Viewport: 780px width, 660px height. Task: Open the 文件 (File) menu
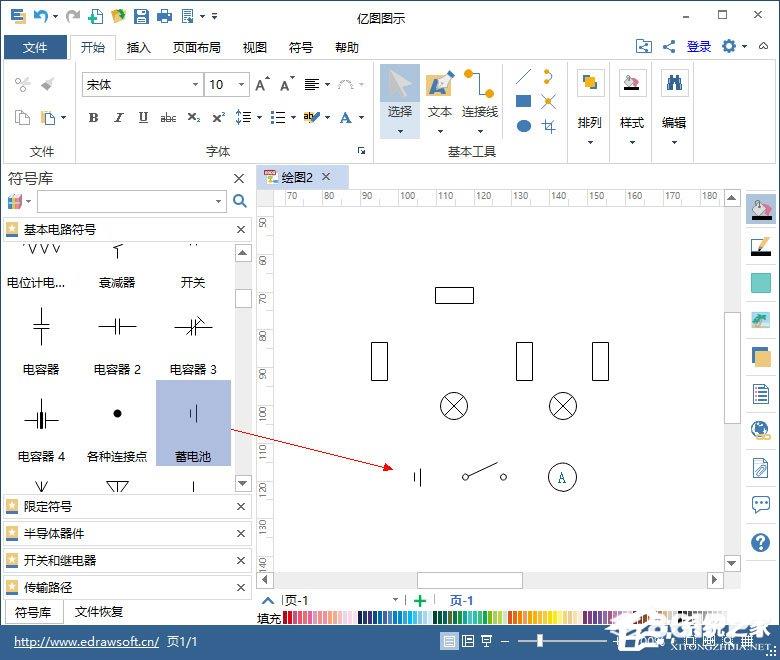coord(35,47)
